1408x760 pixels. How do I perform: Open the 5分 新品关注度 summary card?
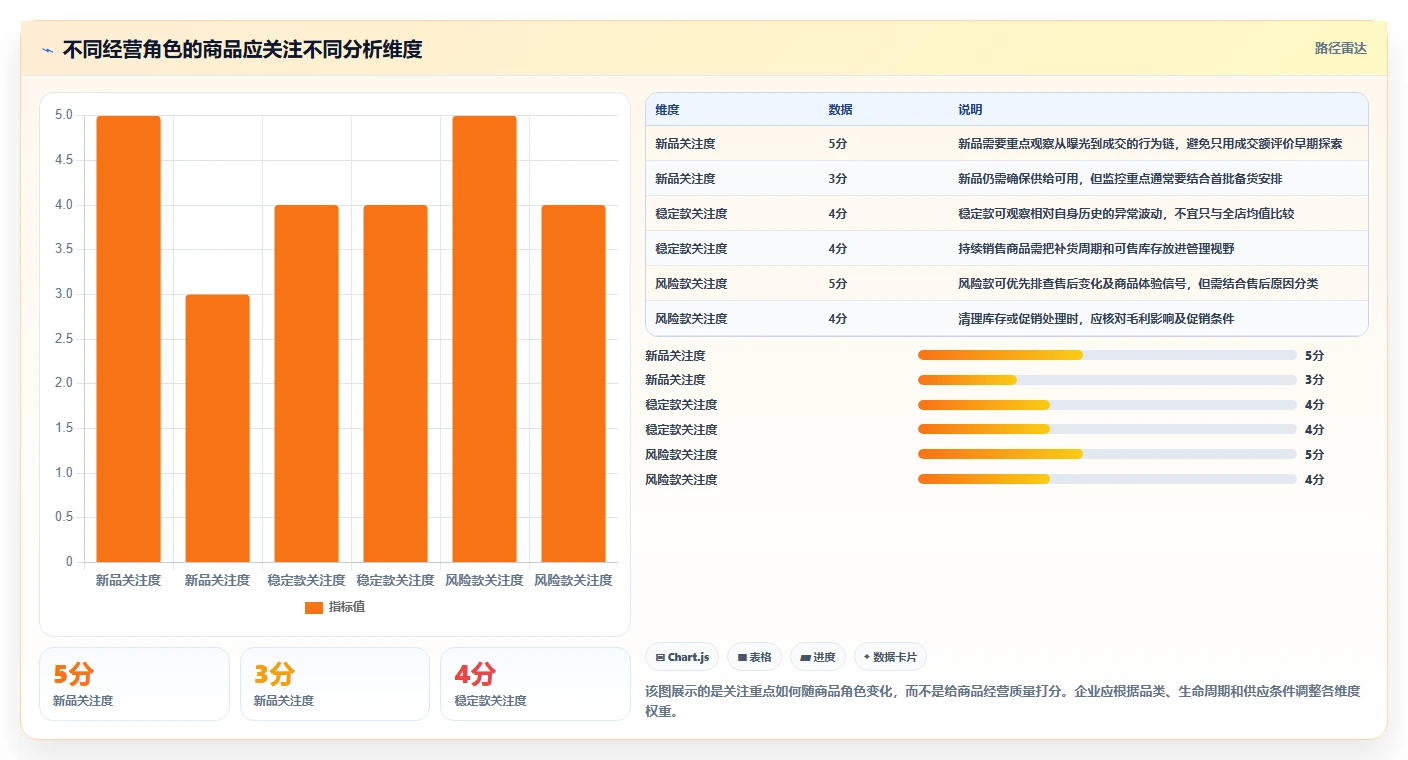(134, 684)
